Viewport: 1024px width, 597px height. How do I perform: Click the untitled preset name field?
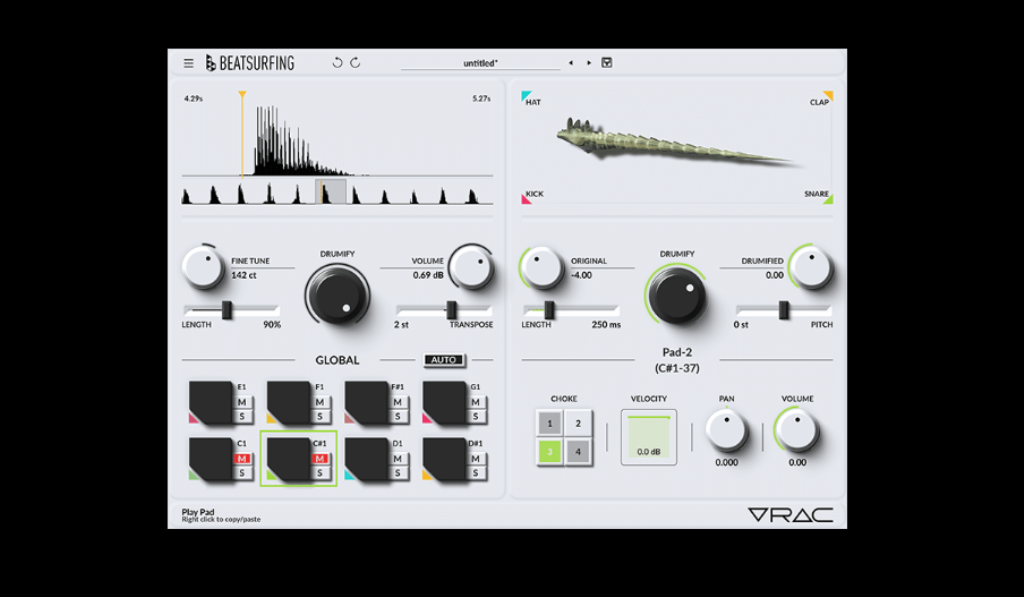(481, 63)
